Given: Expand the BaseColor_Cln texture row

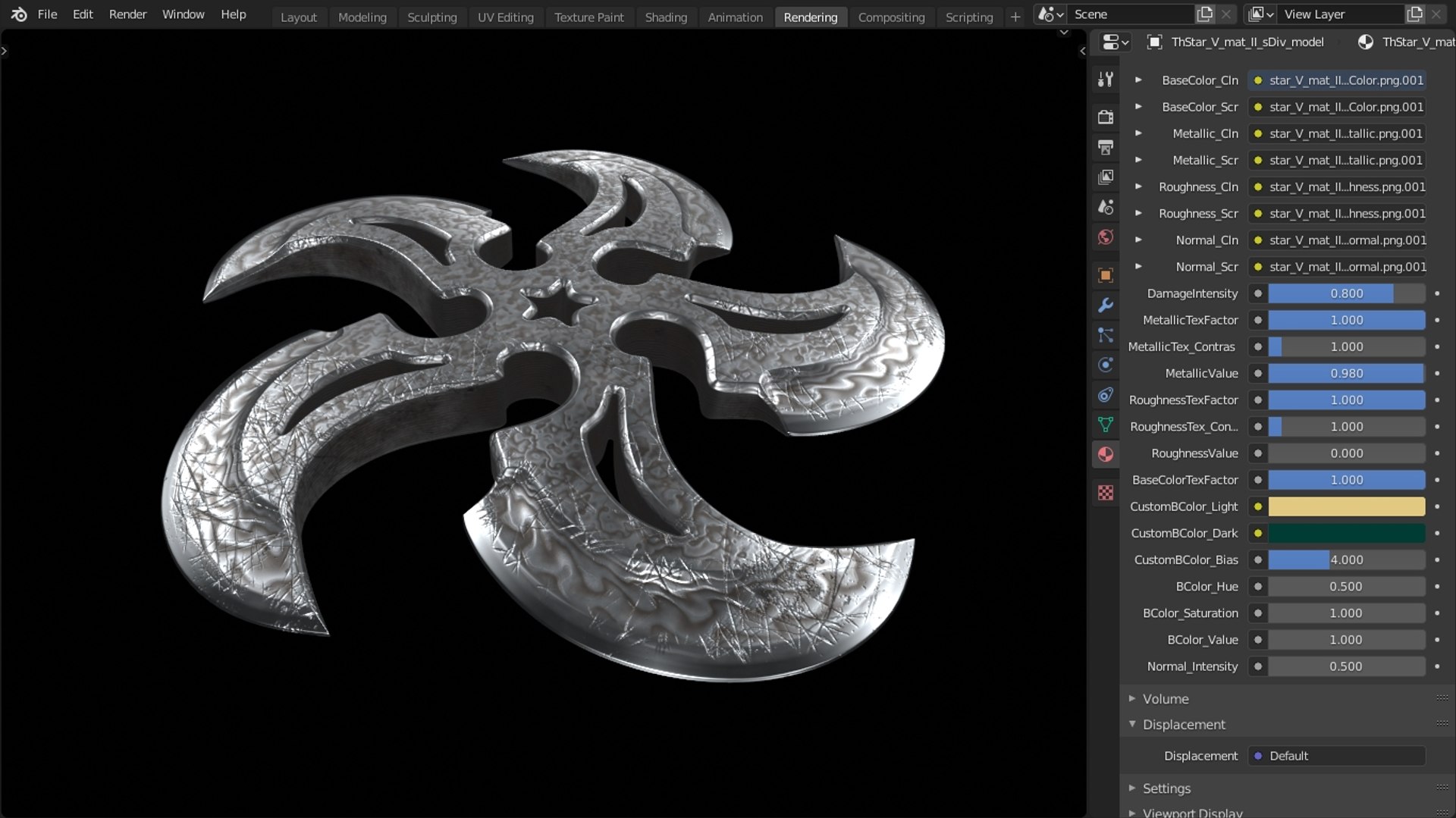Looking at the screenshot, I should [x=1138, y=80].
